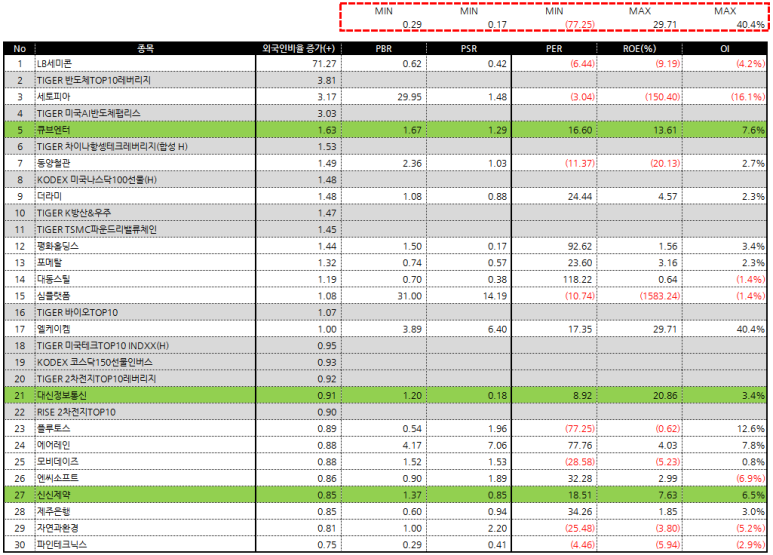Select the '종목' column header
The width and height of the screenshot is (773, 555).
(x=145, y=48)
